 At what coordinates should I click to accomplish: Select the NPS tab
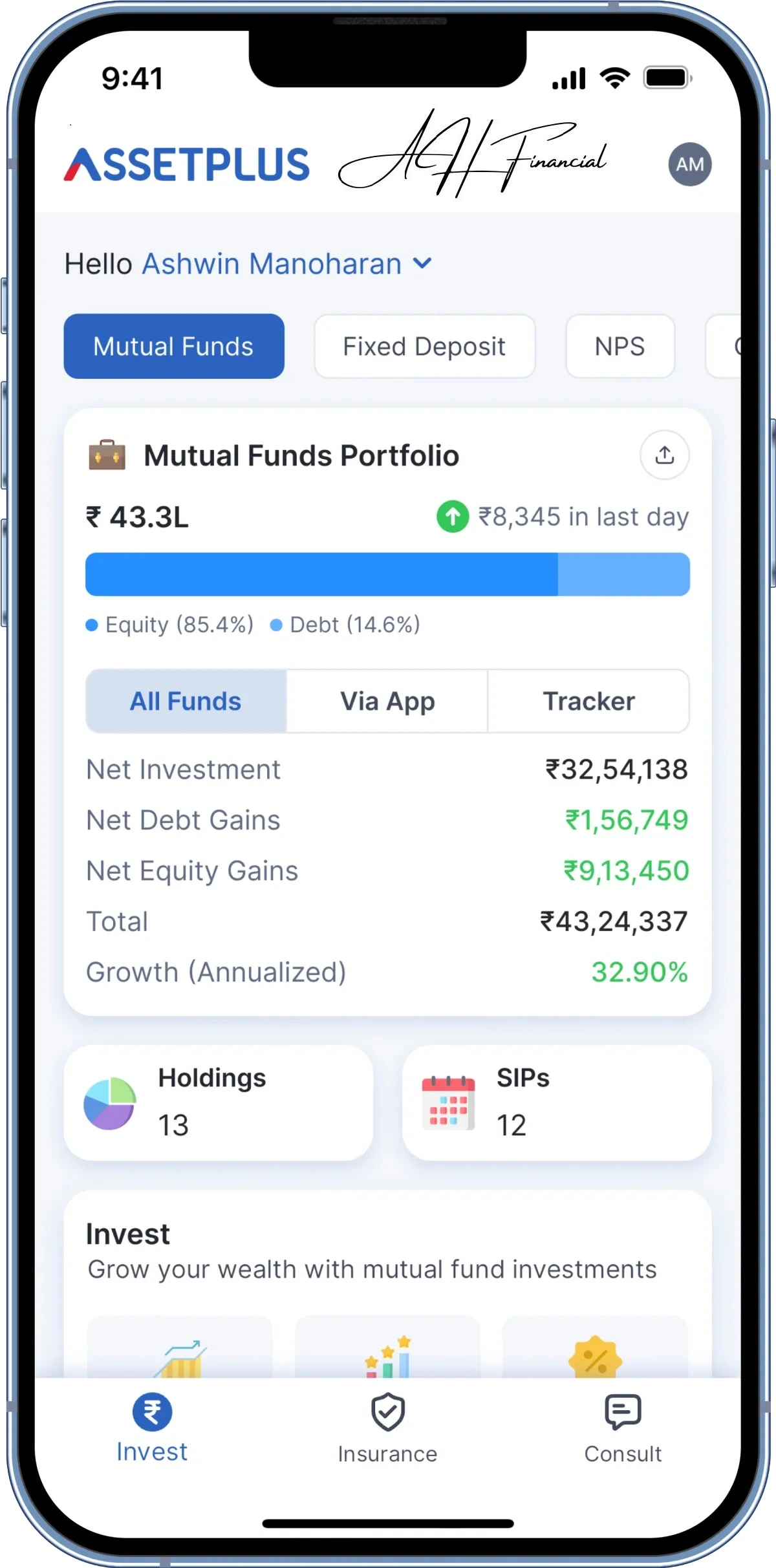pyautogui.click(x=620, y=347)
